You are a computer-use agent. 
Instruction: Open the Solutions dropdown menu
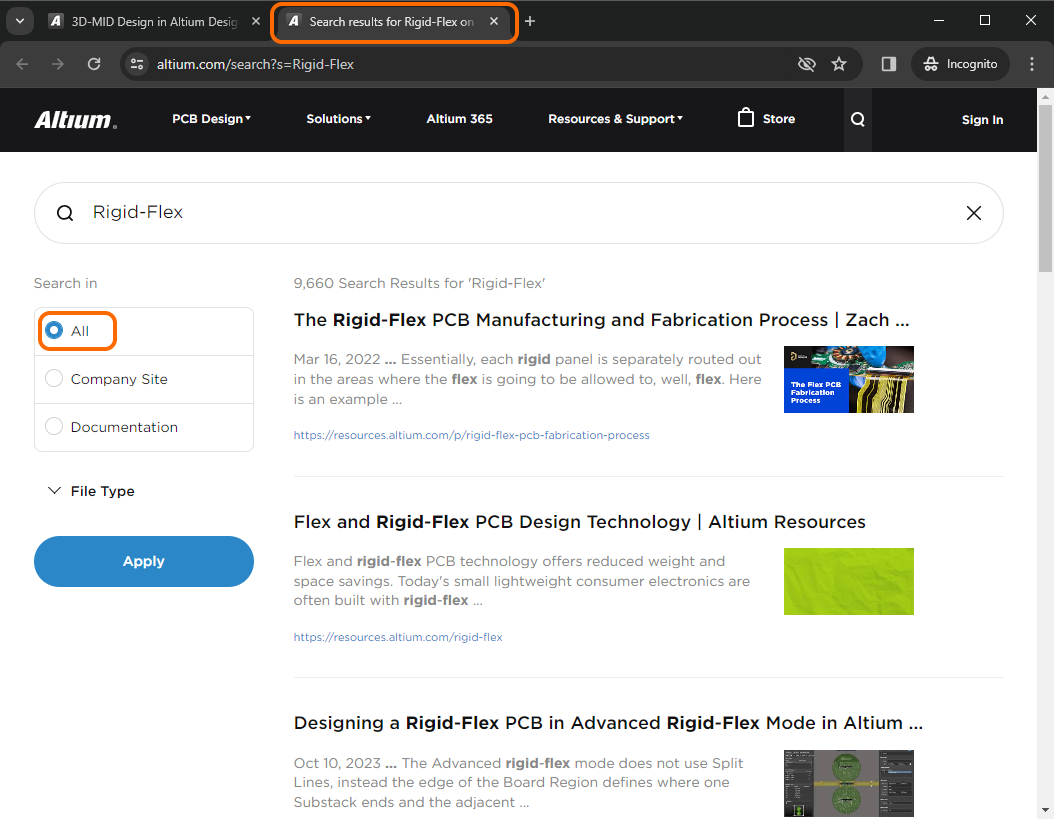[338, 119]
